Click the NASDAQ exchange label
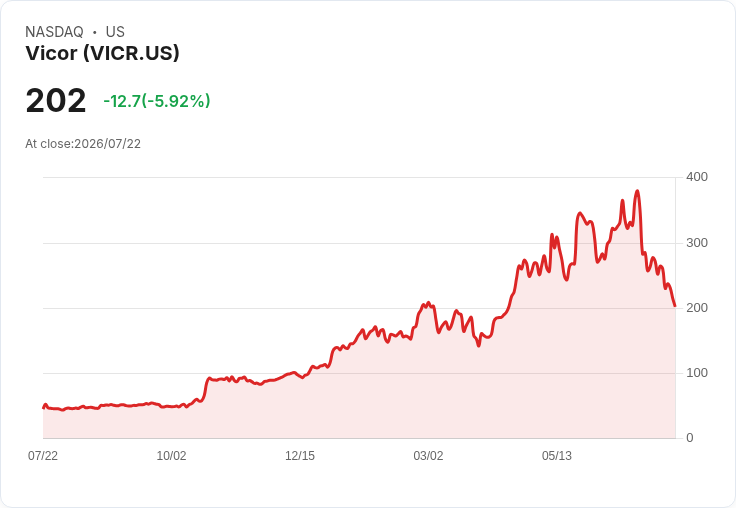Screen dimensions: 736x508 (54, 32)
